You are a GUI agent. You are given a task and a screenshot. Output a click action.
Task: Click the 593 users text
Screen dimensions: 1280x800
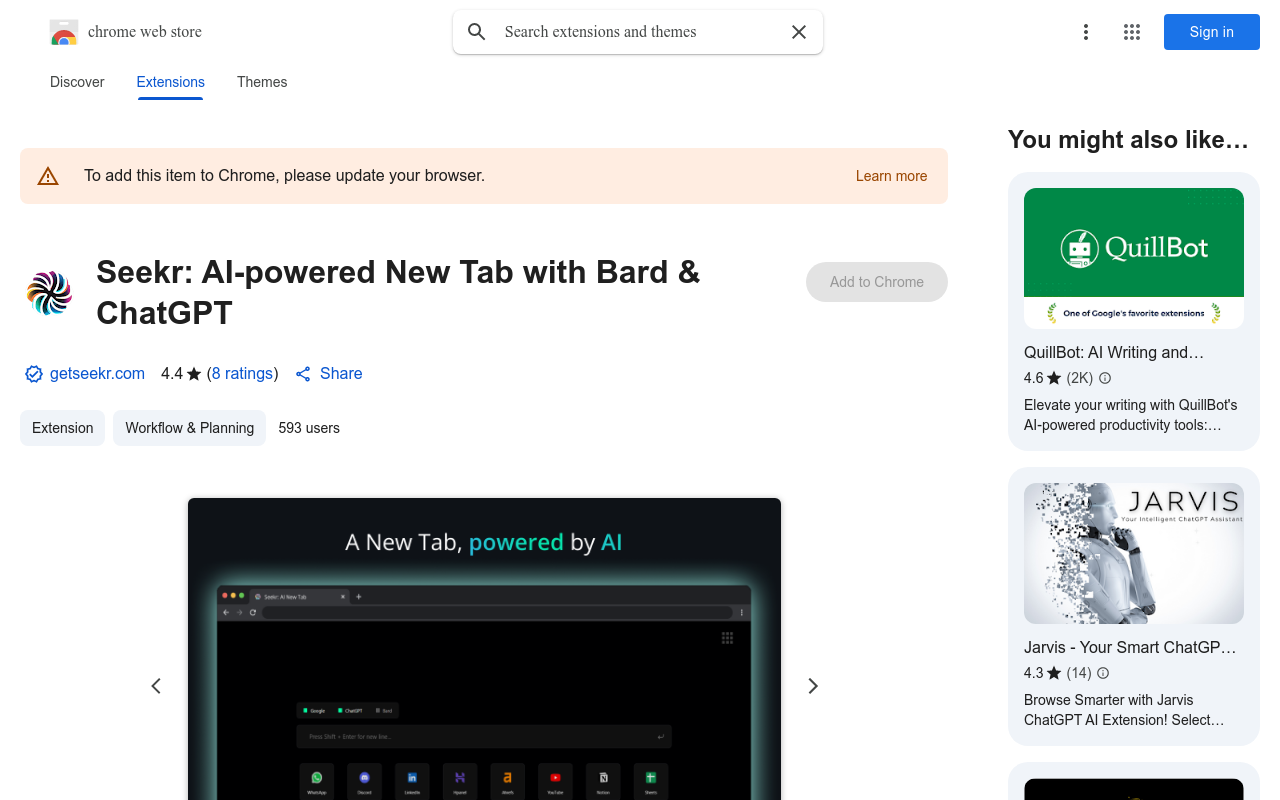pos(309,428)
